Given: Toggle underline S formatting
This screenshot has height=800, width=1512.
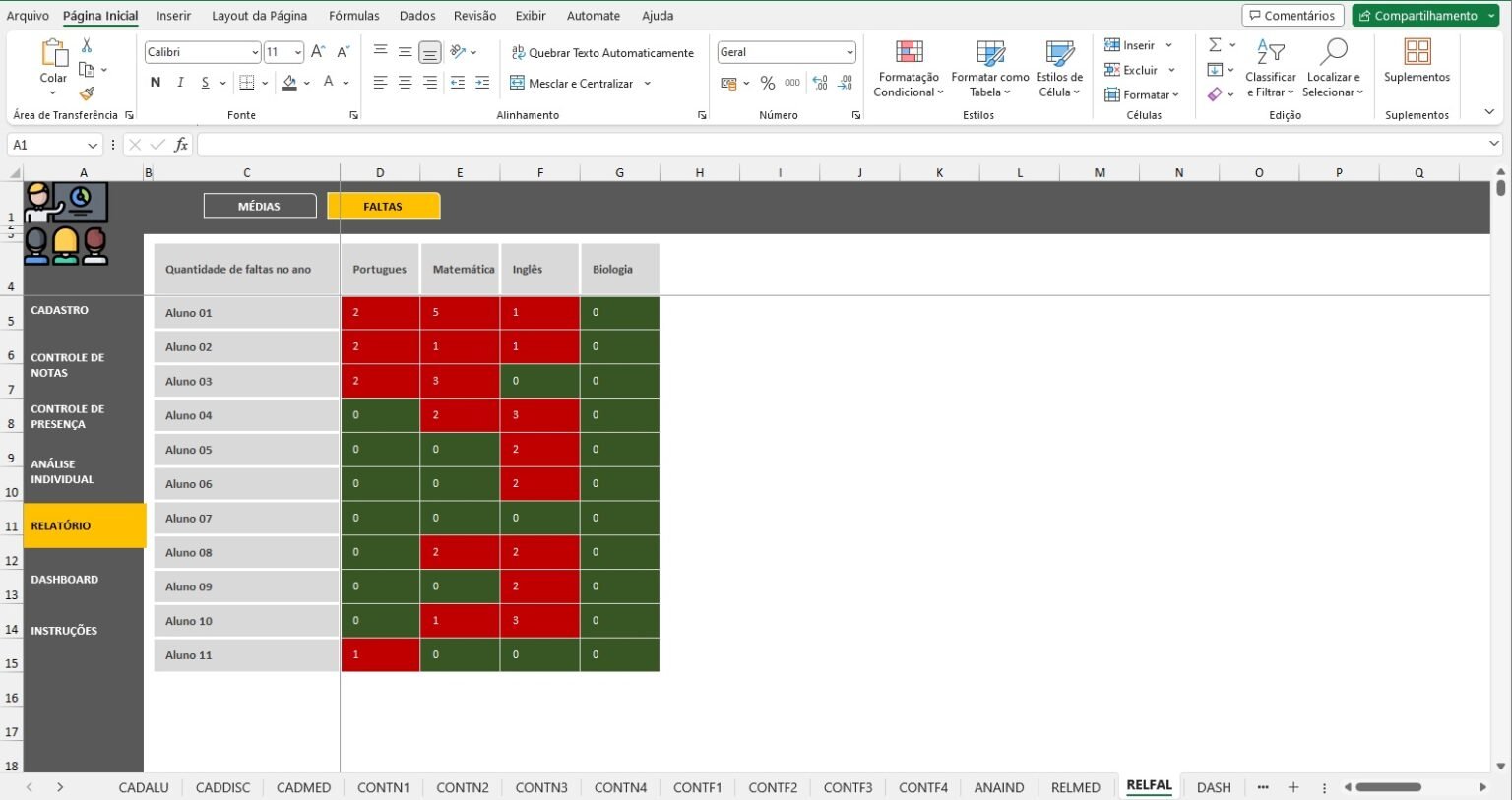Looking at the screenshot, I should click(205, 83).
